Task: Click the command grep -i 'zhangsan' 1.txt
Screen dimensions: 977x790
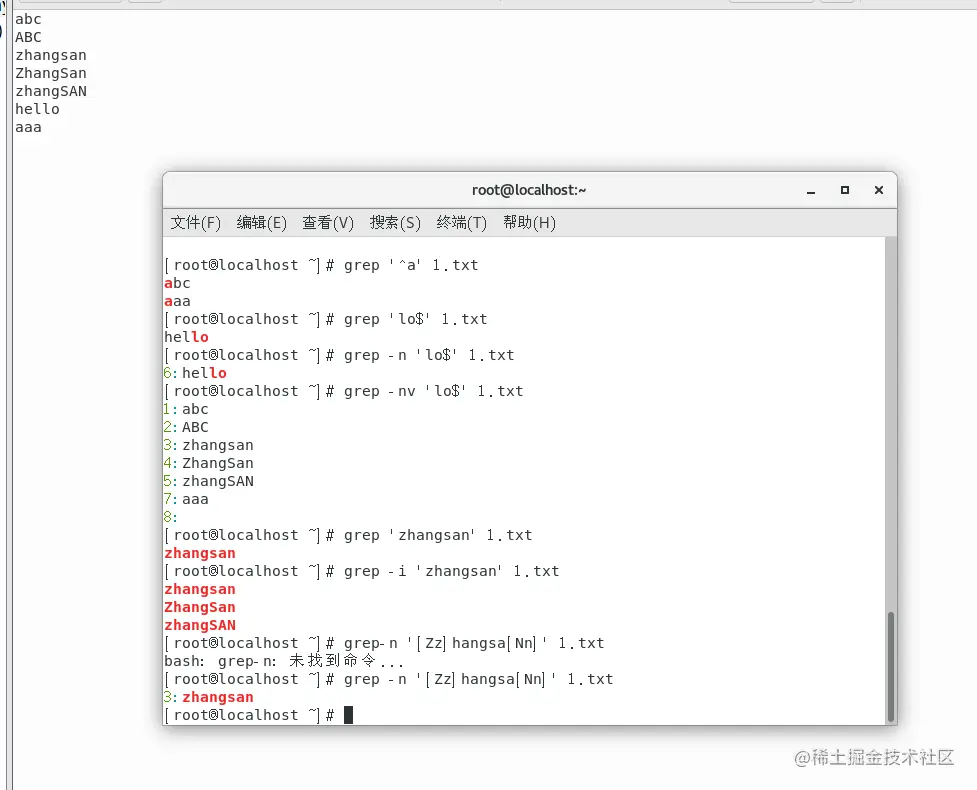Action: tap(452, 571)
